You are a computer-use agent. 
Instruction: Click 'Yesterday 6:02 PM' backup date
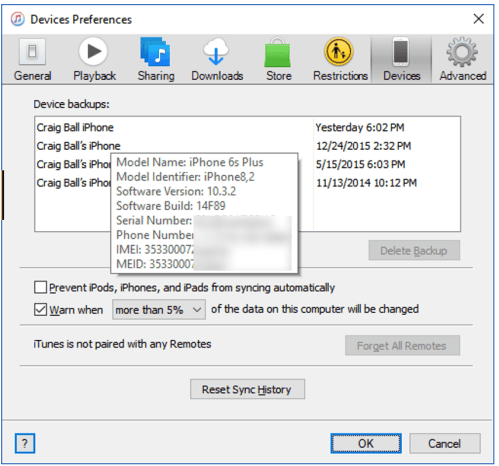(360, 127)
